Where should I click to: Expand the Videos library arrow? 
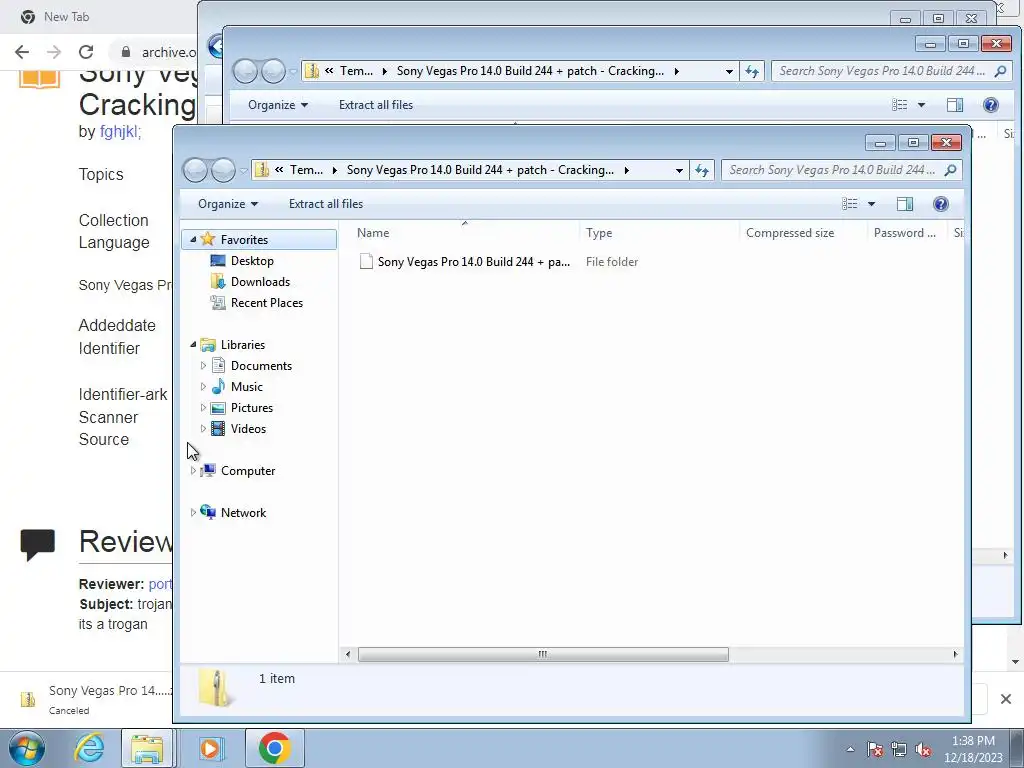click(x=203, y=428)
